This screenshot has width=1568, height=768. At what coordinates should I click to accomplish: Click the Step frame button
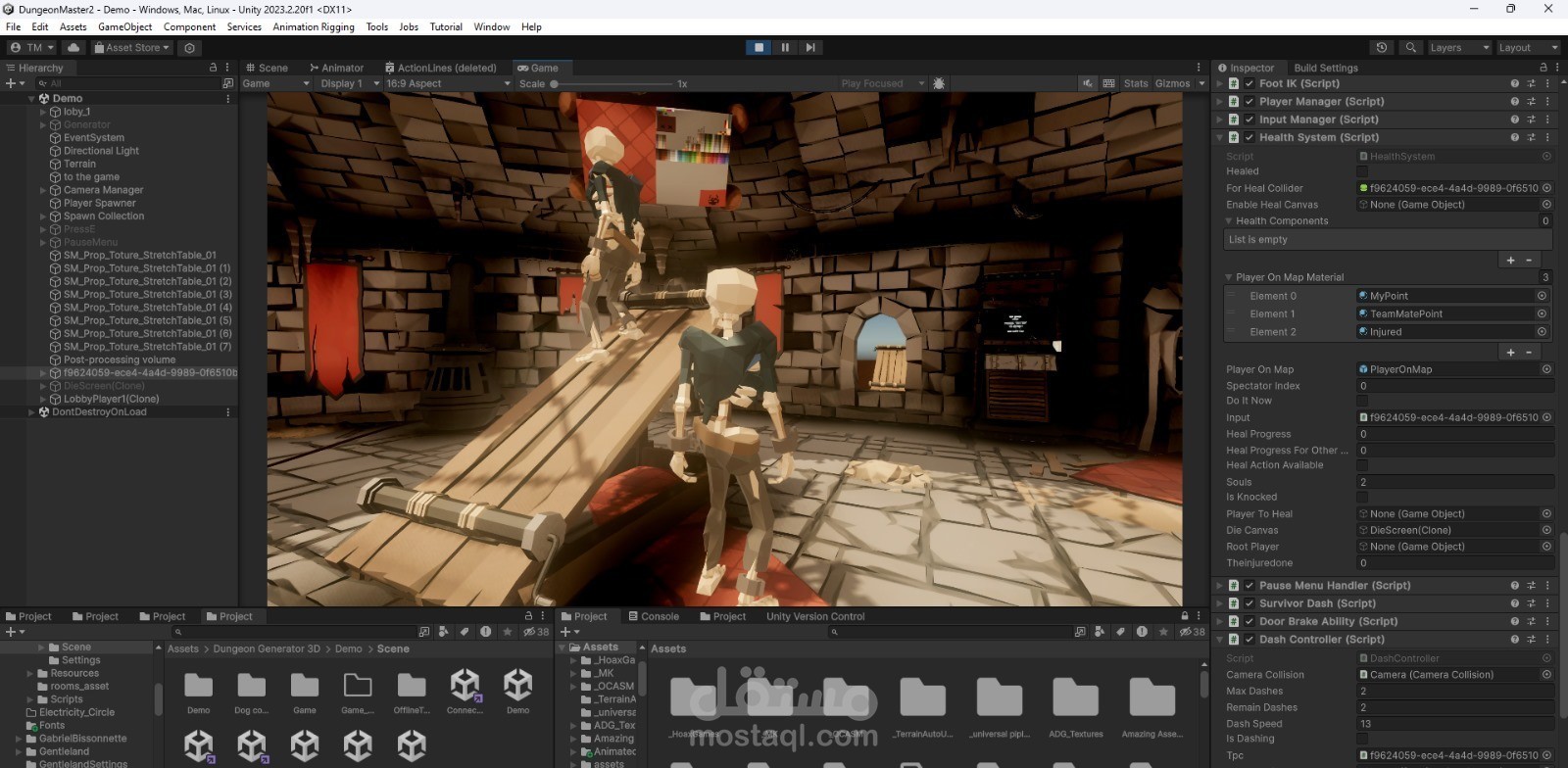coord(810,47)
